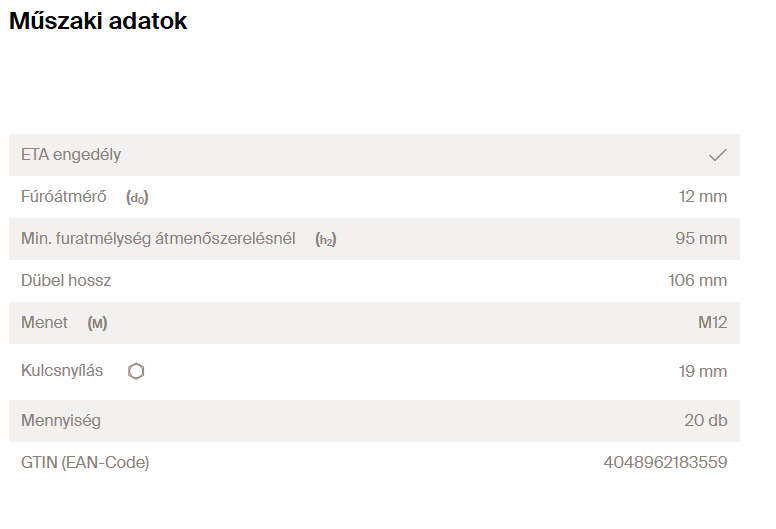
Task: Select the ETA engedély row label
Action: pyautogui.click(x=71, y=155)
